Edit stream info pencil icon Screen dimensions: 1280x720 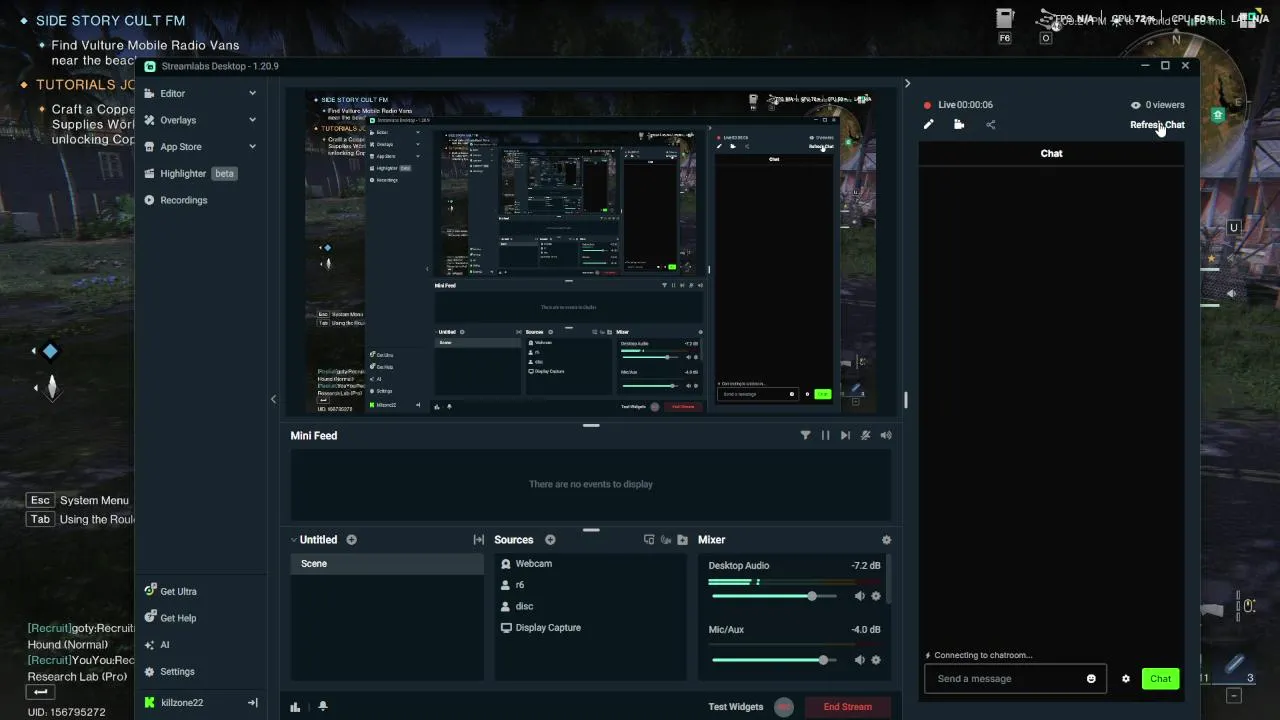click(929, 125)
